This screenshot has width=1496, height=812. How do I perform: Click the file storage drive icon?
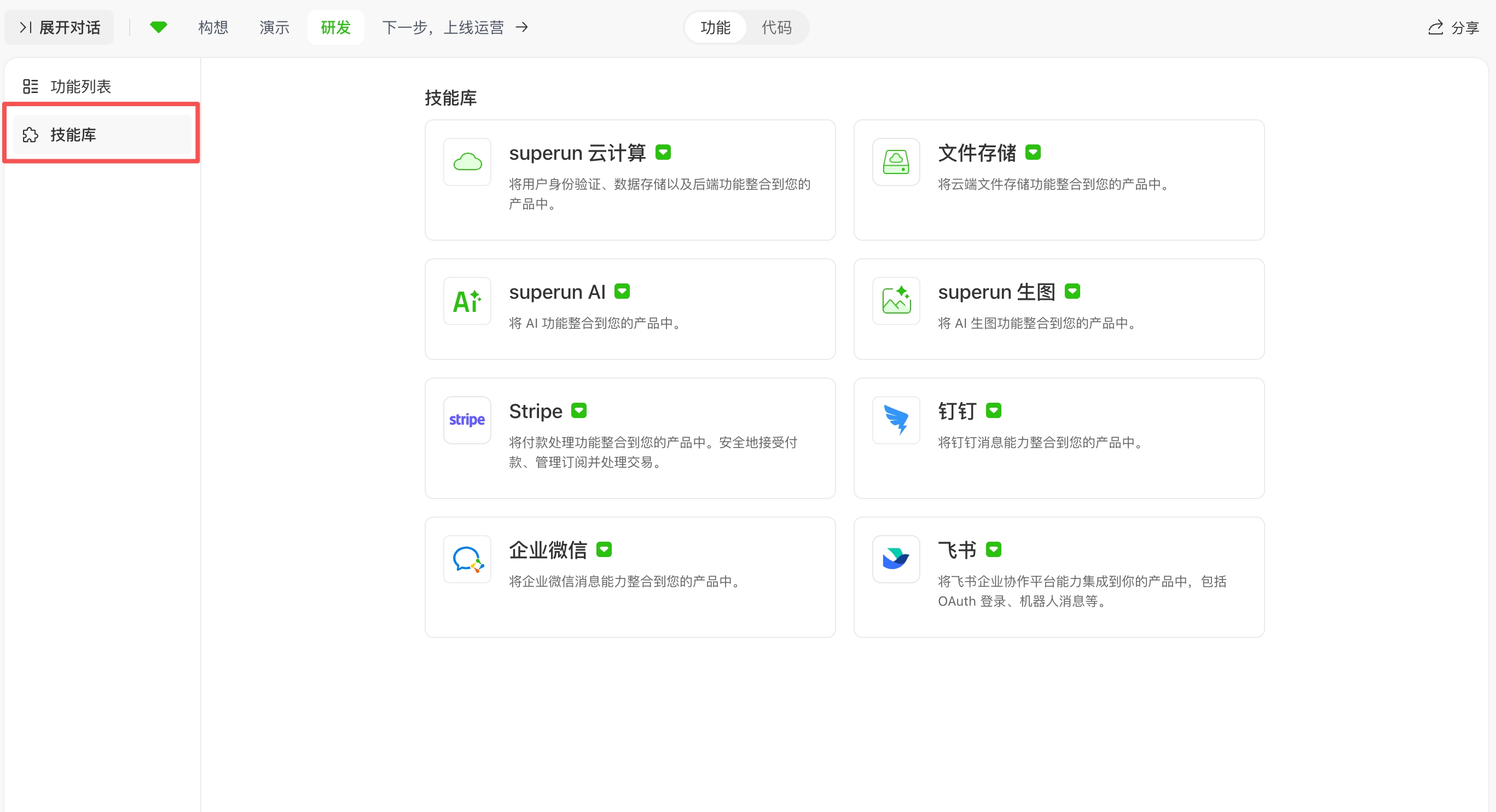[896, 161]
